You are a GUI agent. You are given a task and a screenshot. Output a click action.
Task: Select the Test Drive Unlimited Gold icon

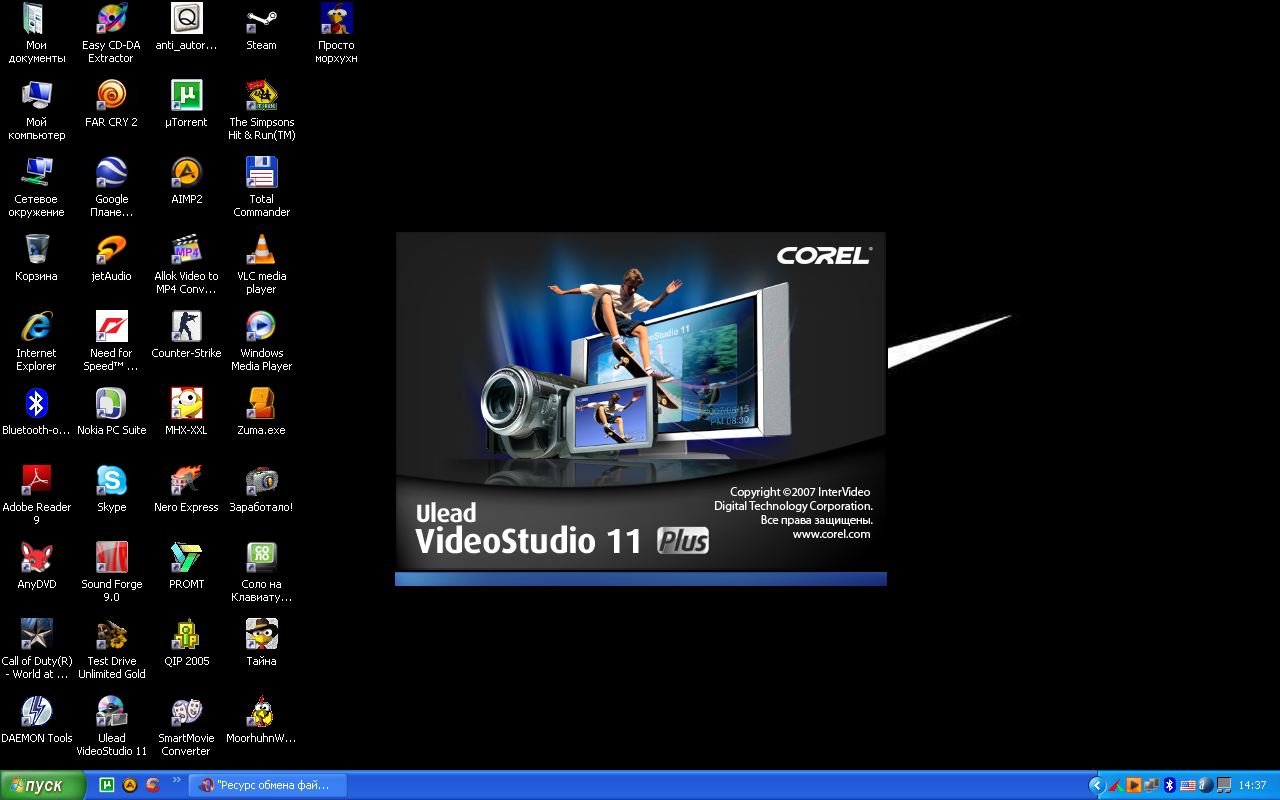point(111,635)
